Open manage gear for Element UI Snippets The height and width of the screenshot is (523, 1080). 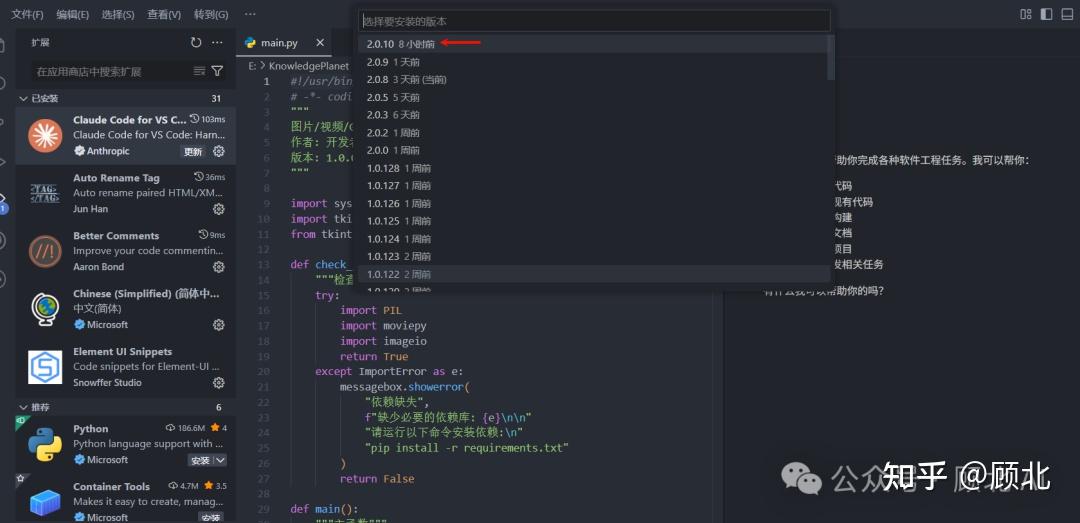click(219, 382)
